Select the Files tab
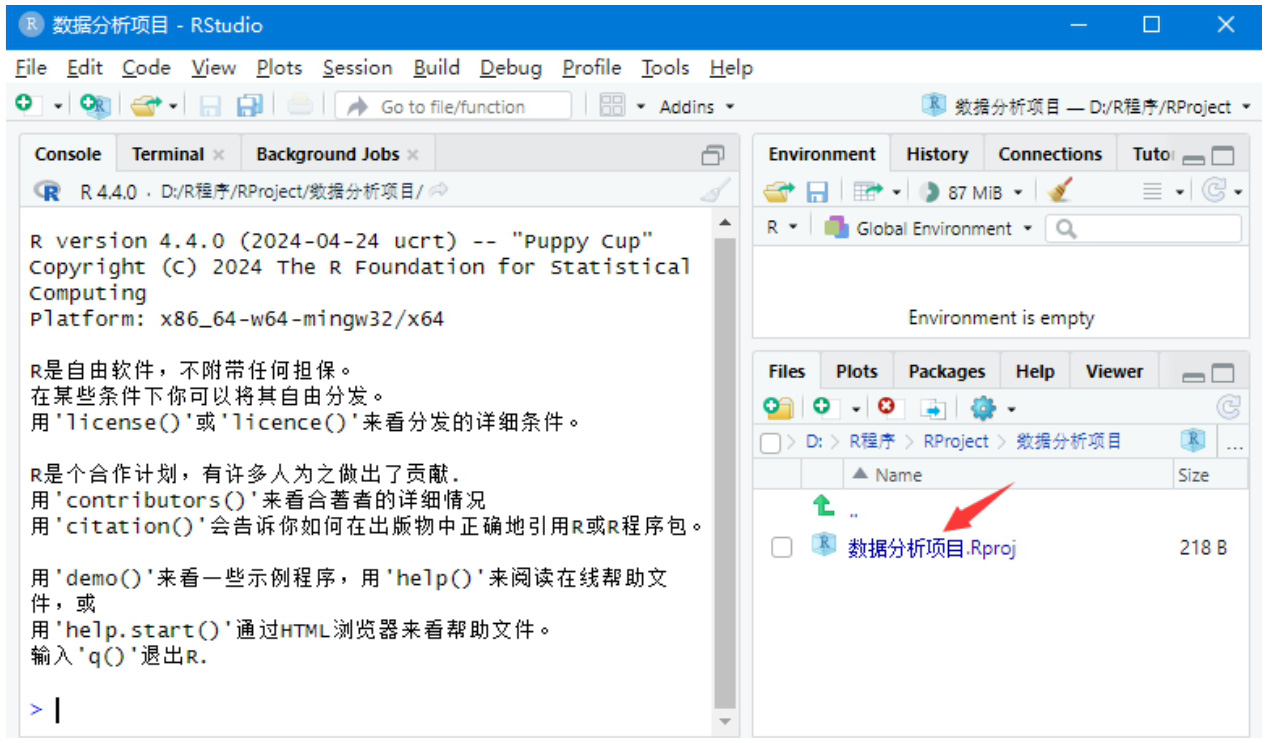This screenshot has width=1267, height=743. pos(787,371)
